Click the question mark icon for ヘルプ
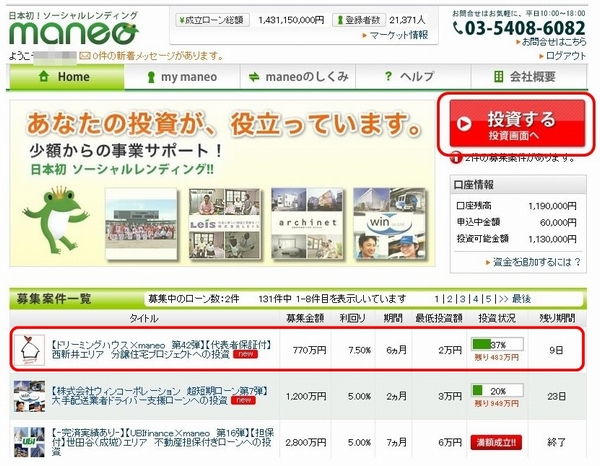The image size is (600, 466). [x=388, y=76]
